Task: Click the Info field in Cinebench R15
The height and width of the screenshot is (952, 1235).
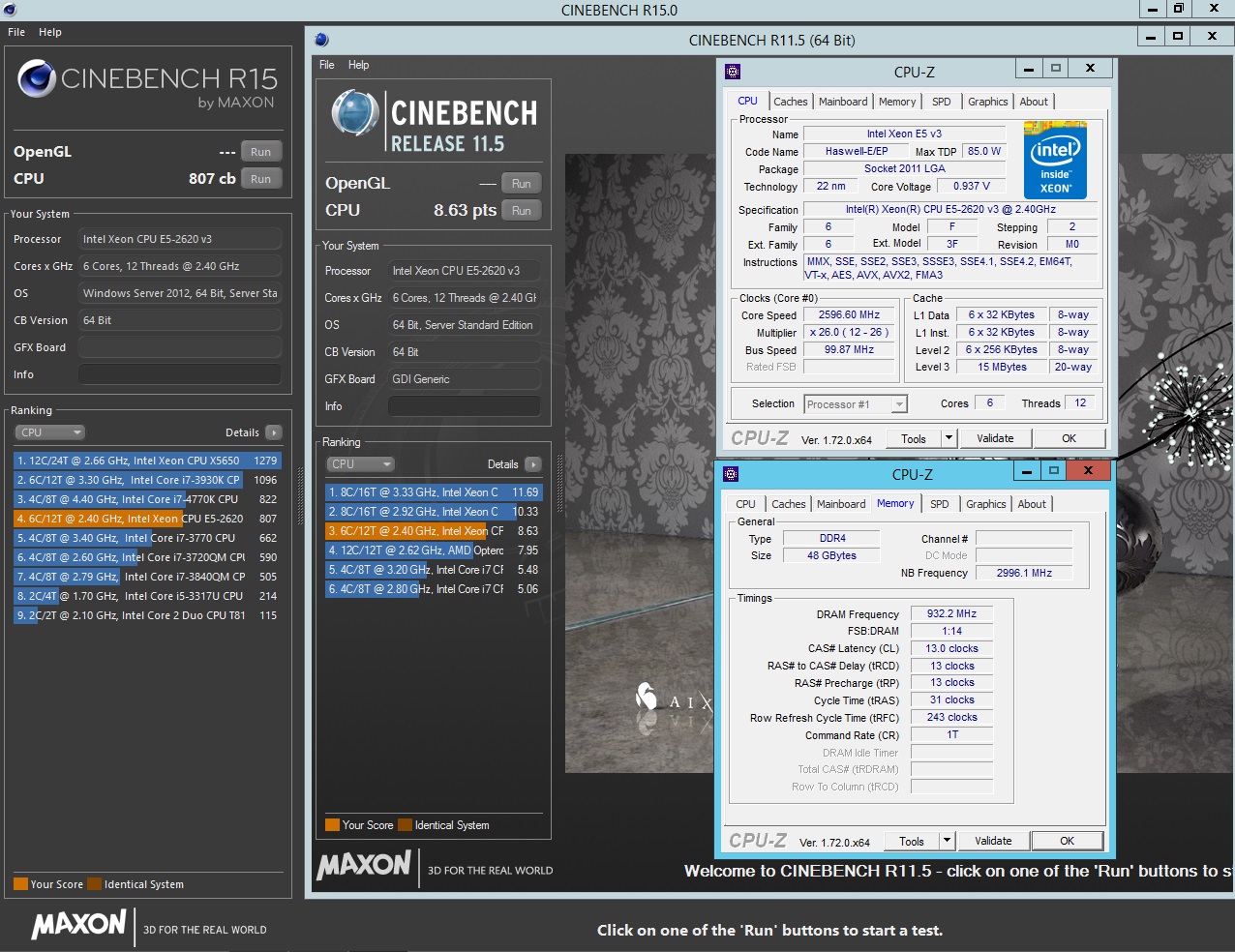Action: tap(180, 374)
